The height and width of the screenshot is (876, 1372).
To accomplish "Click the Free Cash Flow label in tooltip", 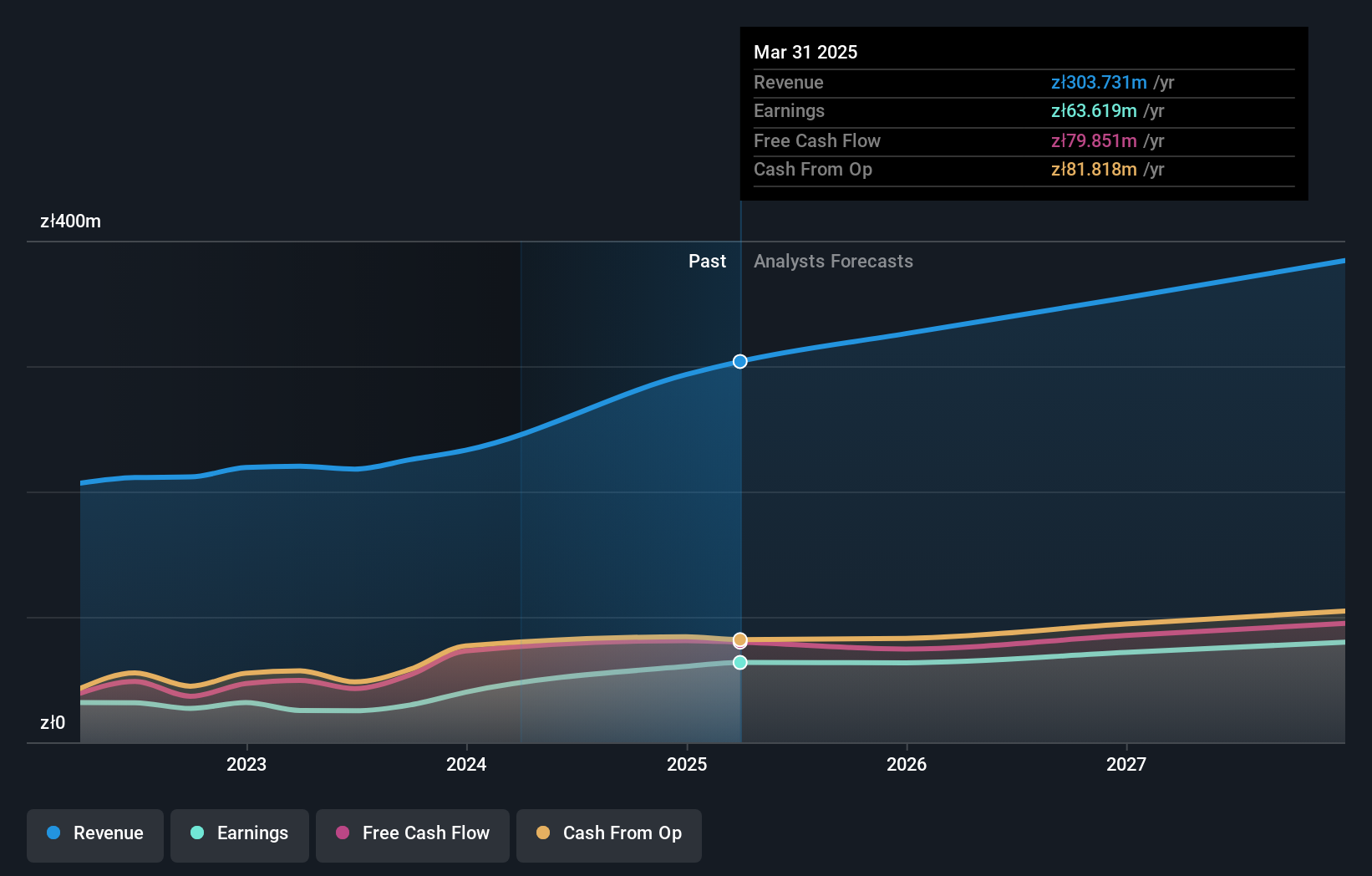I will pos(817,141).
